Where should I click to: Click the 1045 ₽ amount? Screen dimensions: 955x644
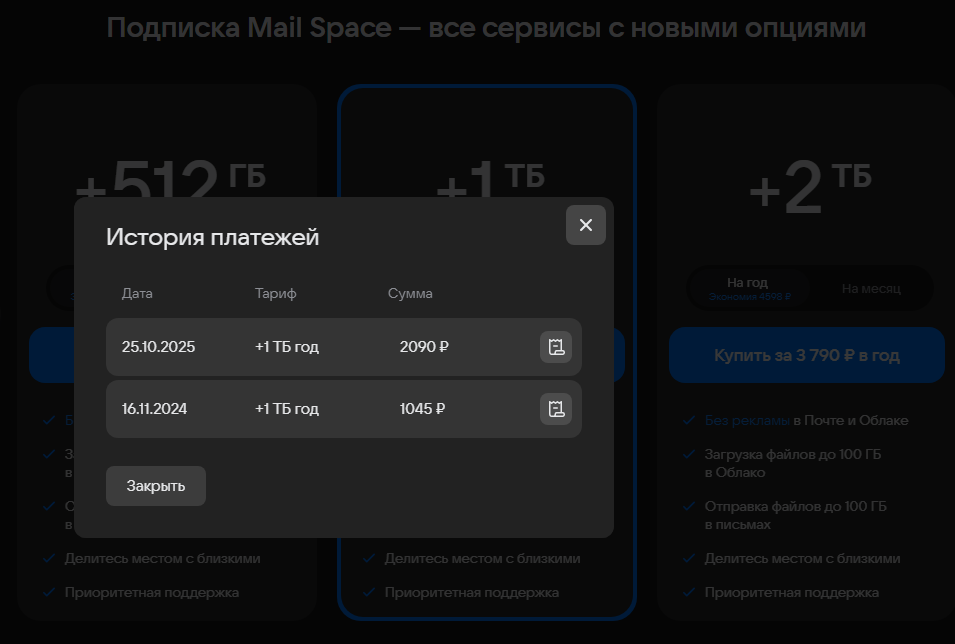pyautogui.click(x=422, y=409)
